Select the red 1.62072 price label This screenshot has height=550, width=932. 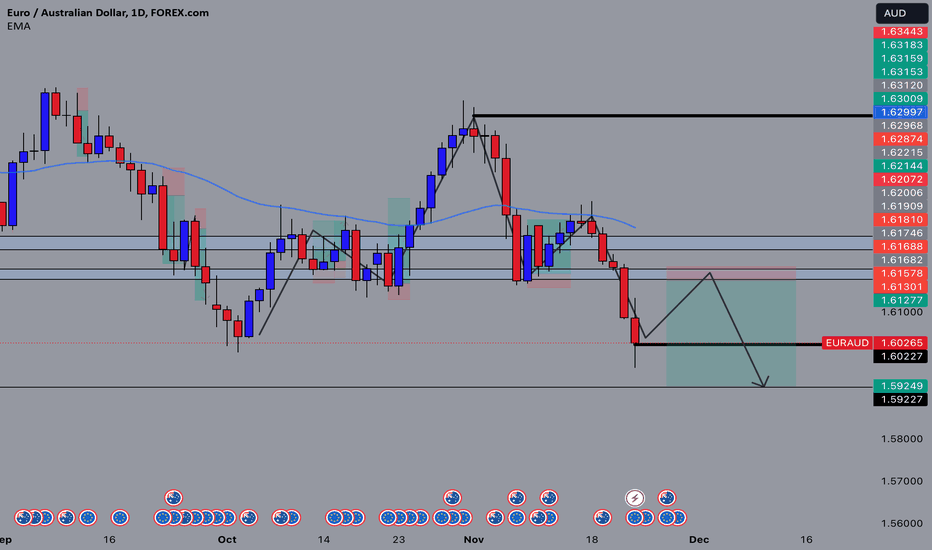[902, 179]
